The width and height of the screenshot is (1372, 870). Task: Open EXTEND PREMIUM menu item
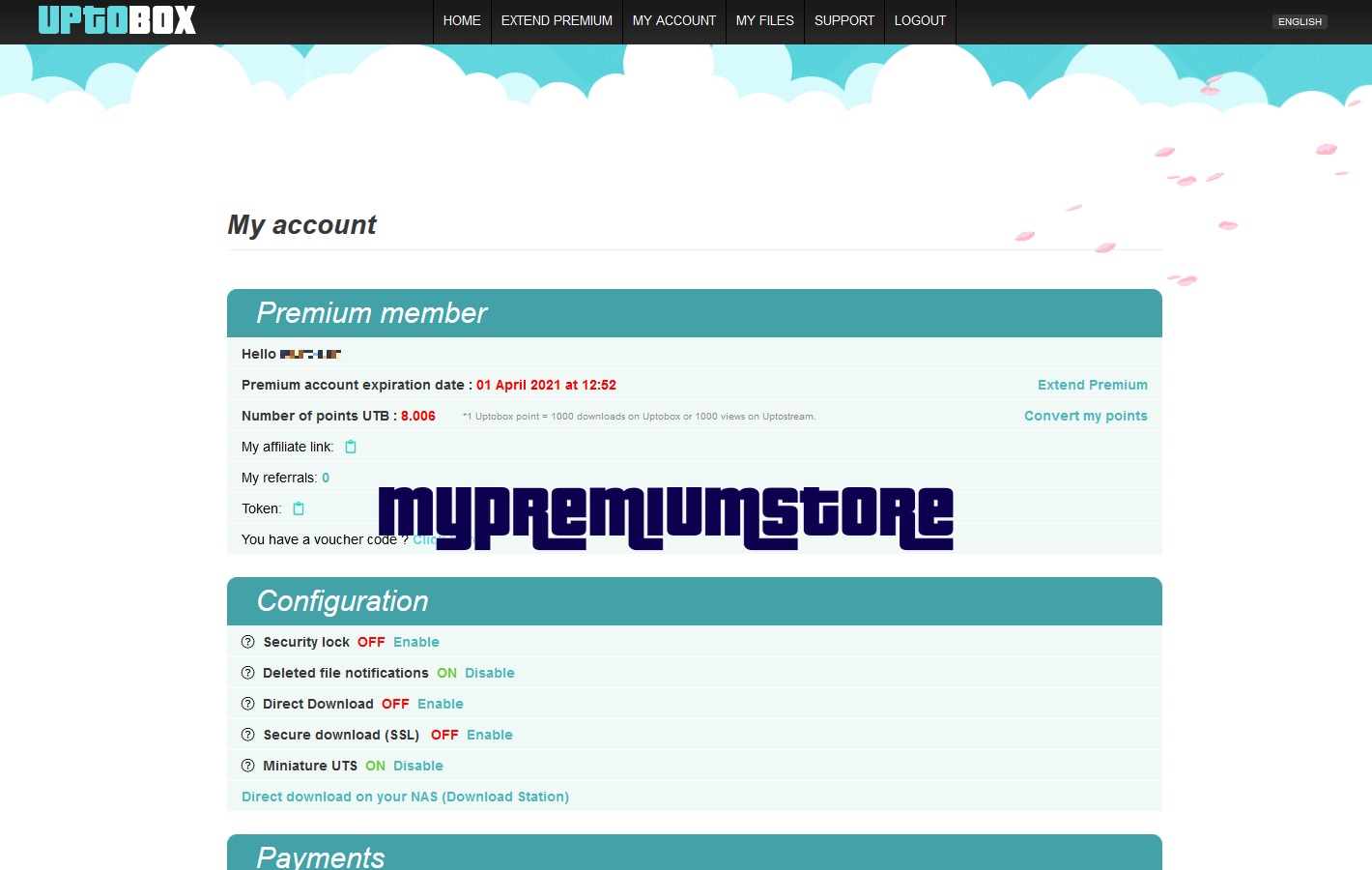tap(557, 20)
